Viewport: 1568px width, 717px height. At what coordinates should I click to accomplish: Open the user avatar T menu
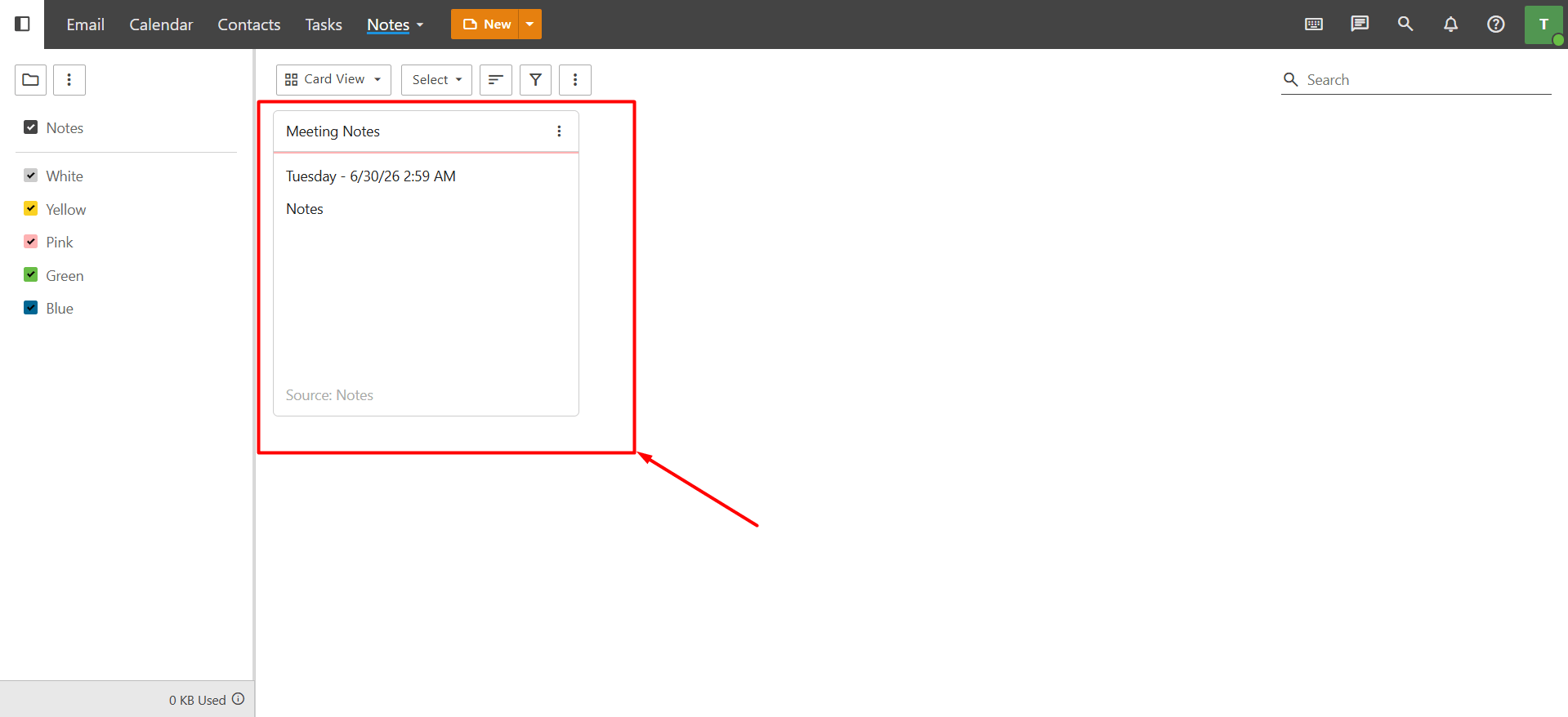(x=1543, y=24)
